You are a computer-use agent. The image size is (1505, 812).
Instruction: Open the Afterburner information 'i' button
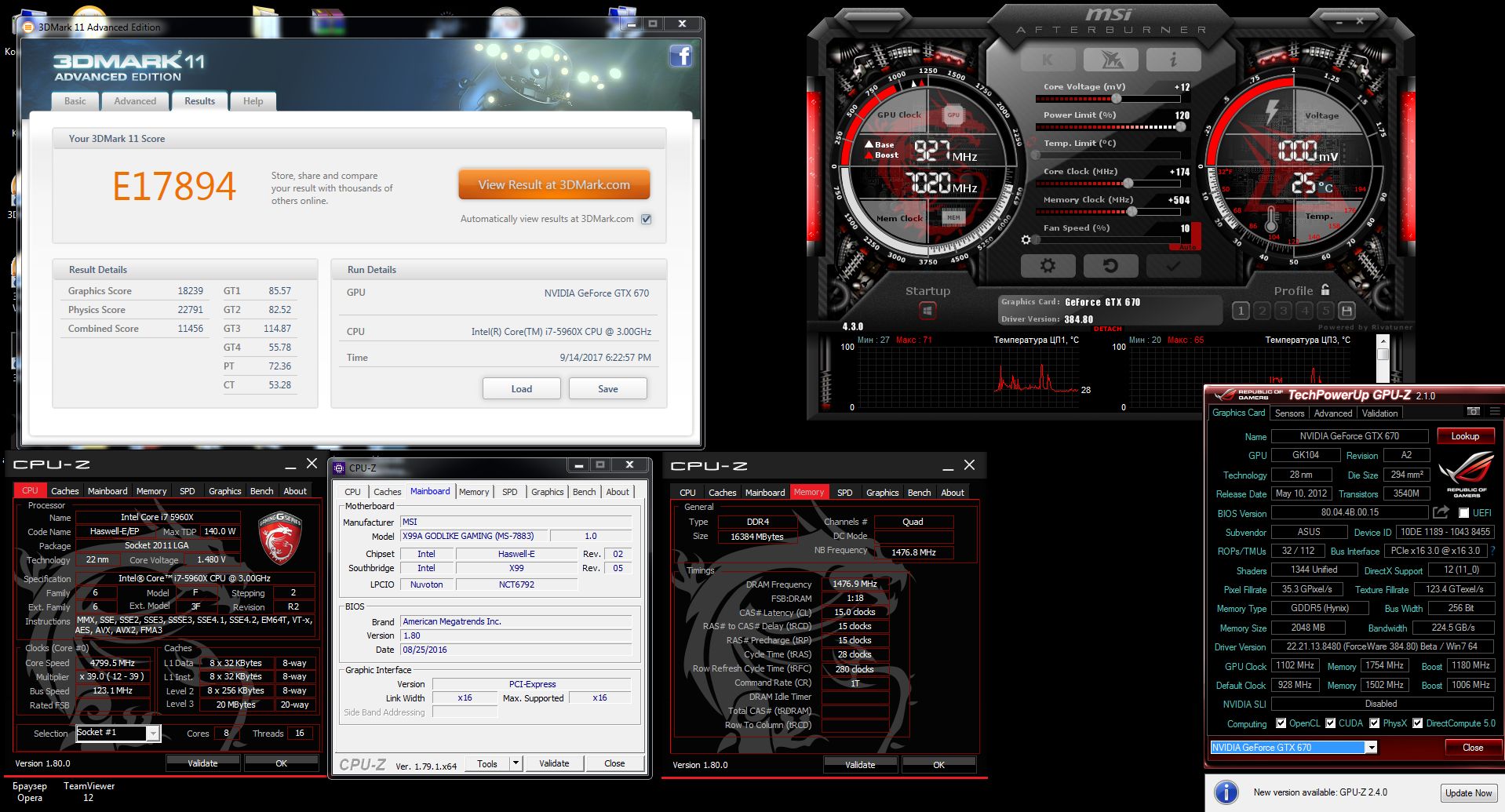[1173, 60]
